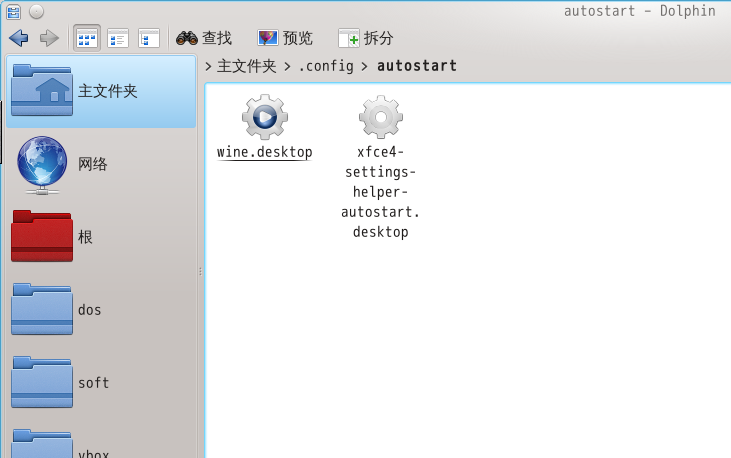731x458 pixels.
Task: Click the xfce4-settings-helper-autostart.desktop file name
Action: click(x=380, y=192)
